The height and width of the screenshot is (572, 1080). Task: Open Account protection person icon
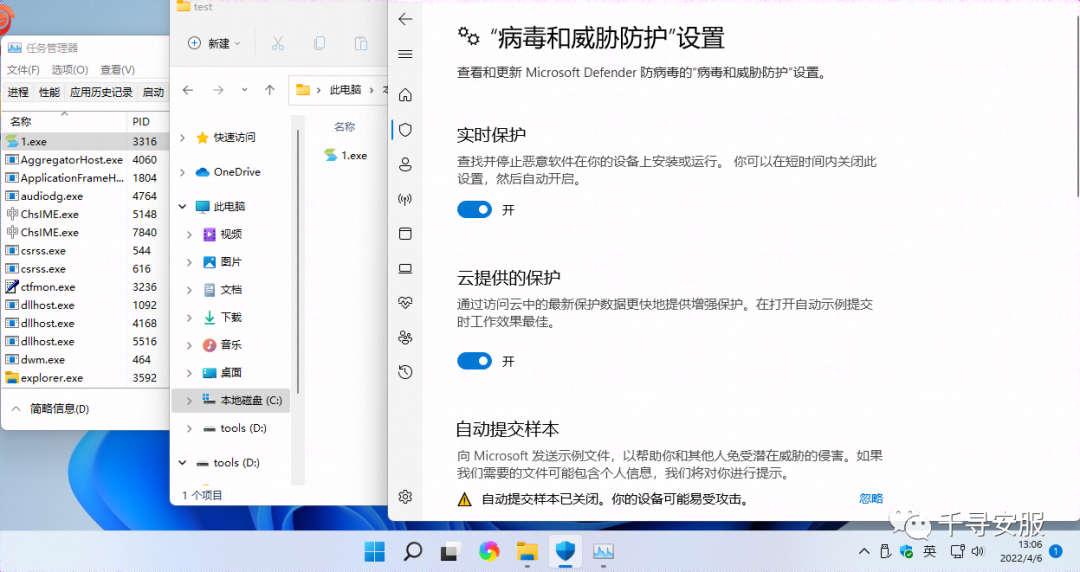[x=406, y=164]
